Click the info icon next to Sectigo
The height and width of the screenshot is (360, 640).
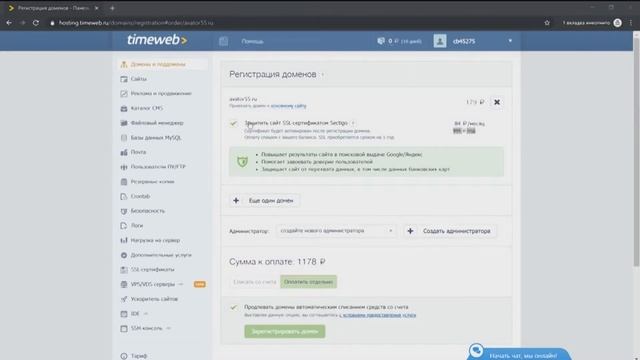pos(353,123)
